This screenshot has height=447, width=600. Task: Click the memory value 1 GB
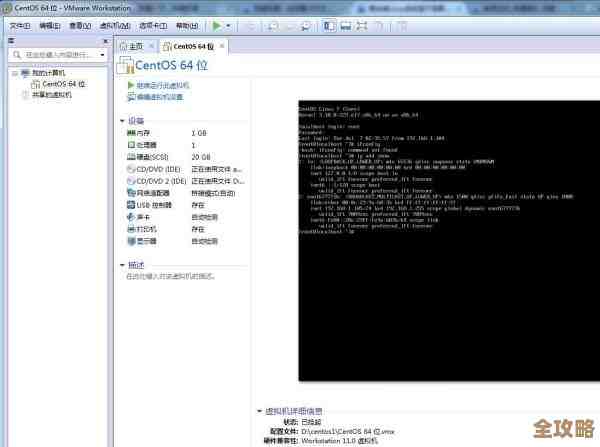click(x=199, y=133)
